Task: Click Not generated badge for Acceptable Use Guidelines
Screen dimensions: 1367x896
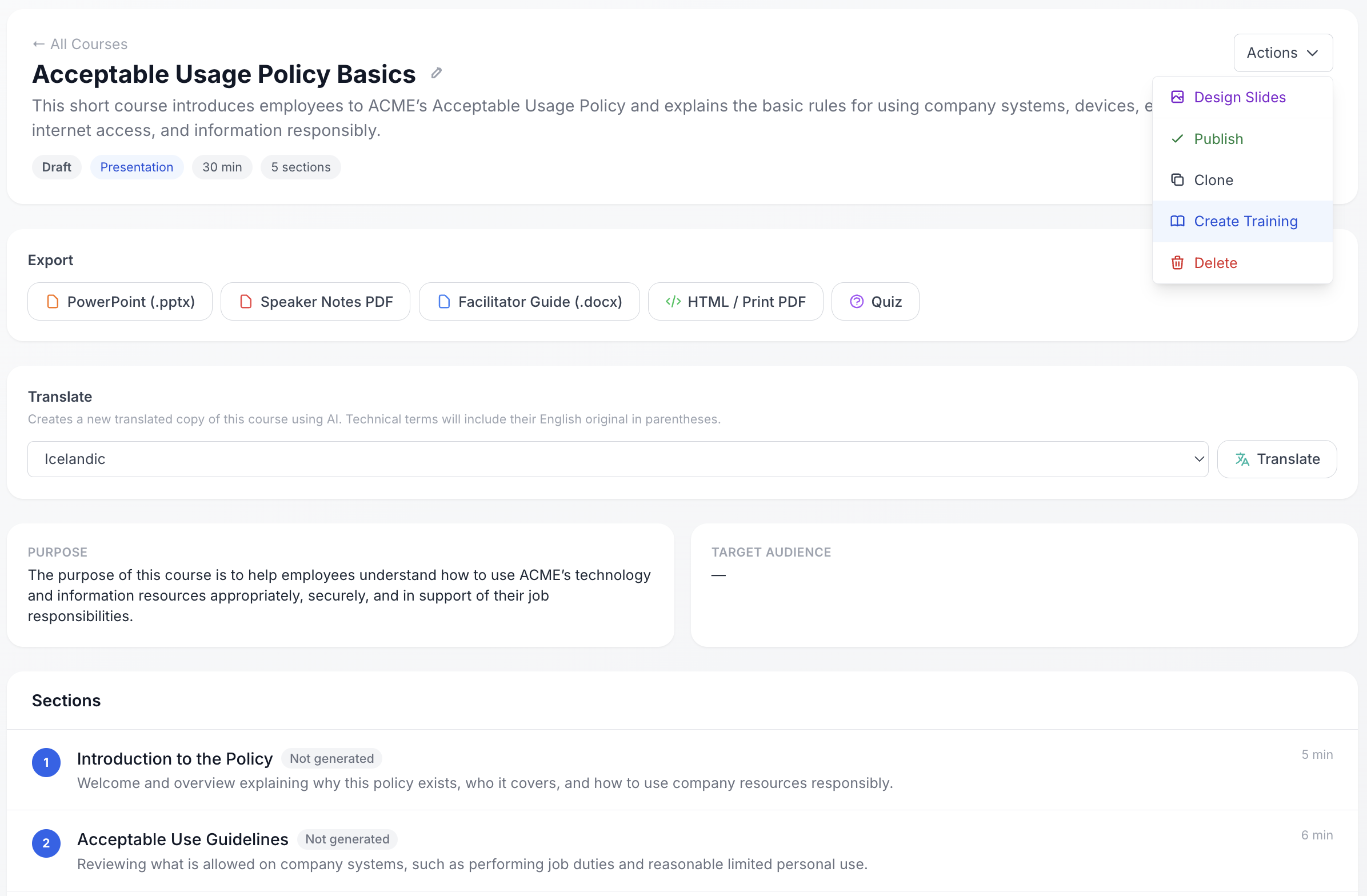Action: click(x=347, y=839)
